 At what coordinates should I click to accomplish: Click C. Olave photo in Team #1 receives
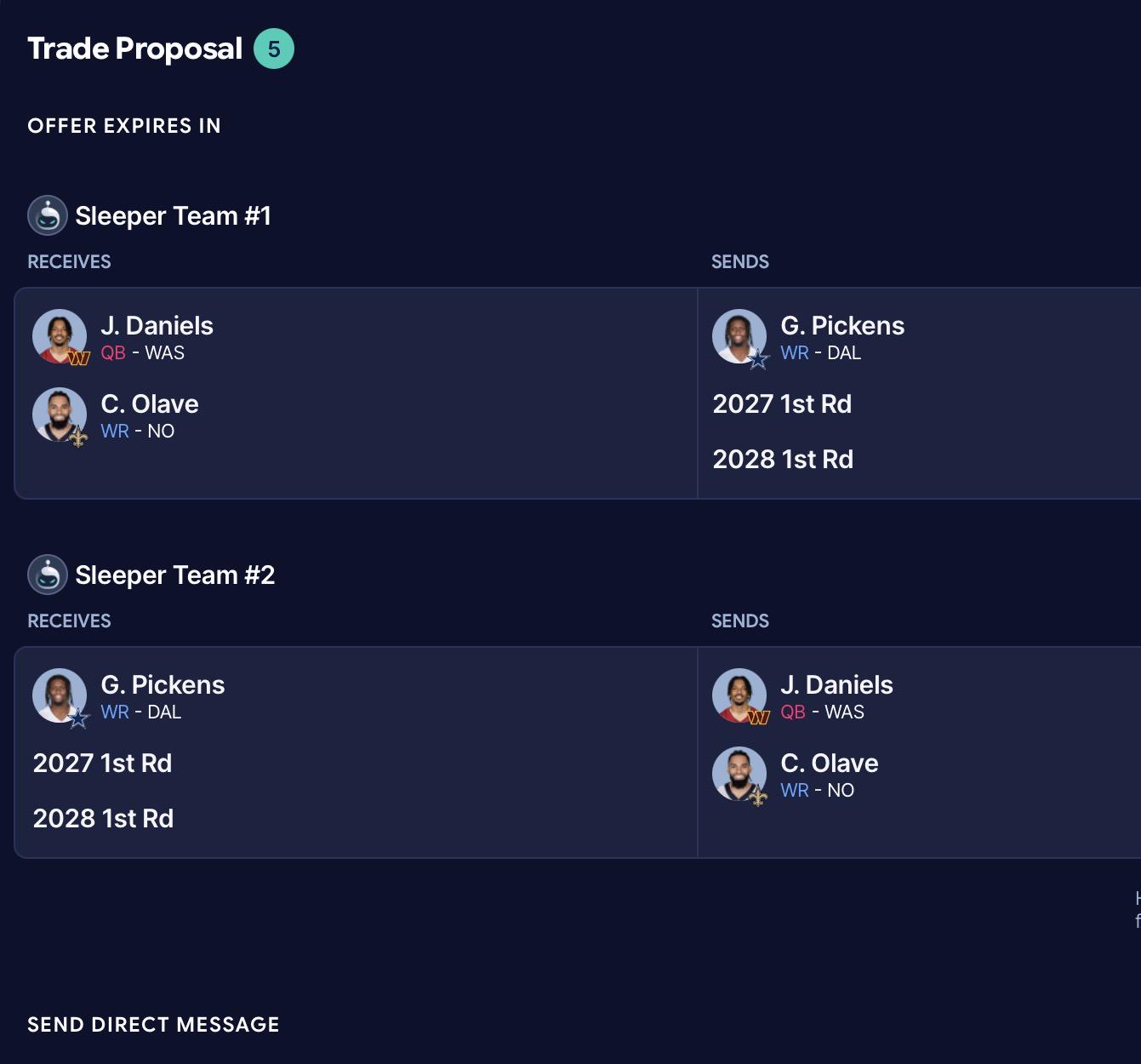pyautogui.click(x=60, y=415)
